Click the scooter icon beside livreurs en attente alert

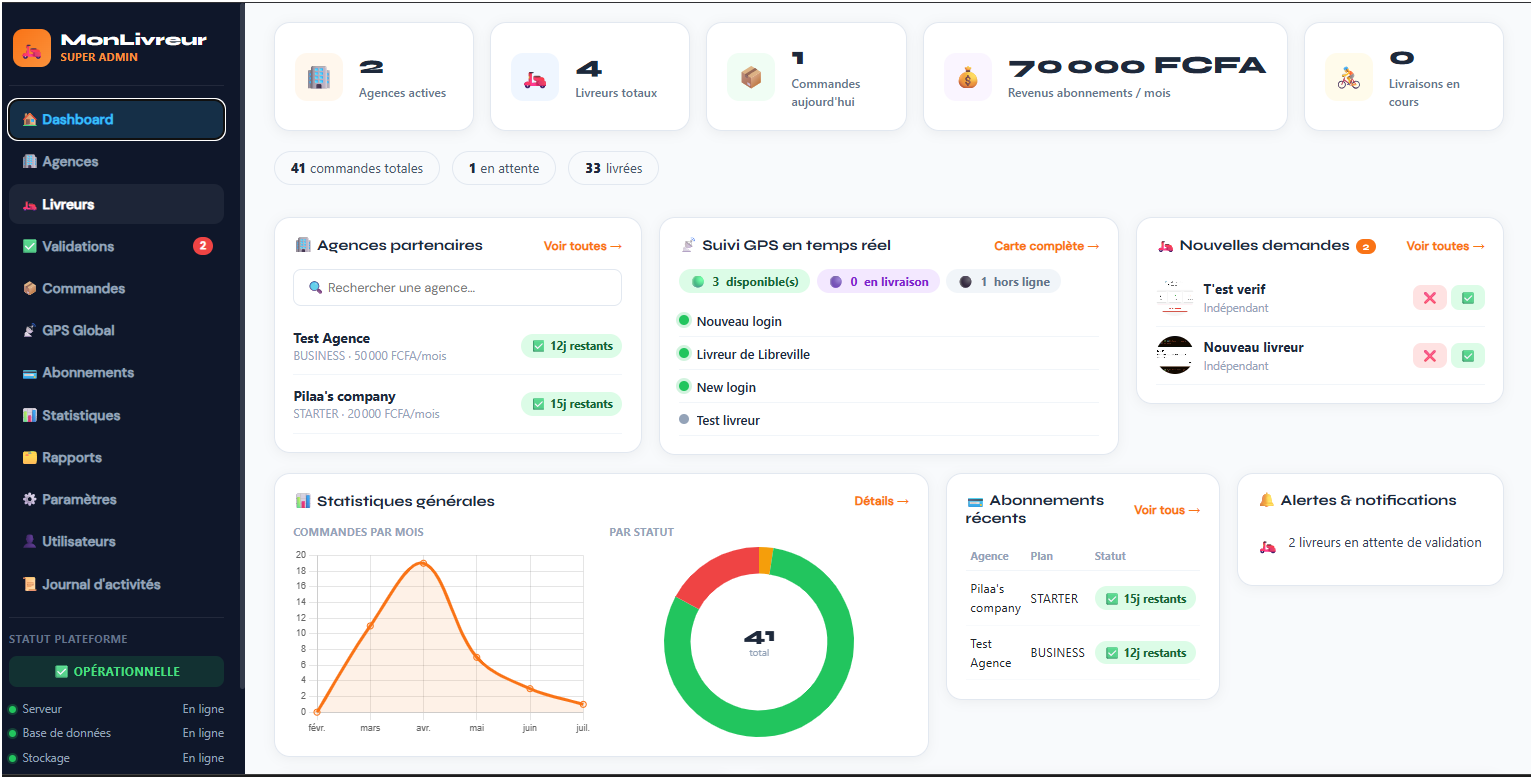click(1268, 546)
